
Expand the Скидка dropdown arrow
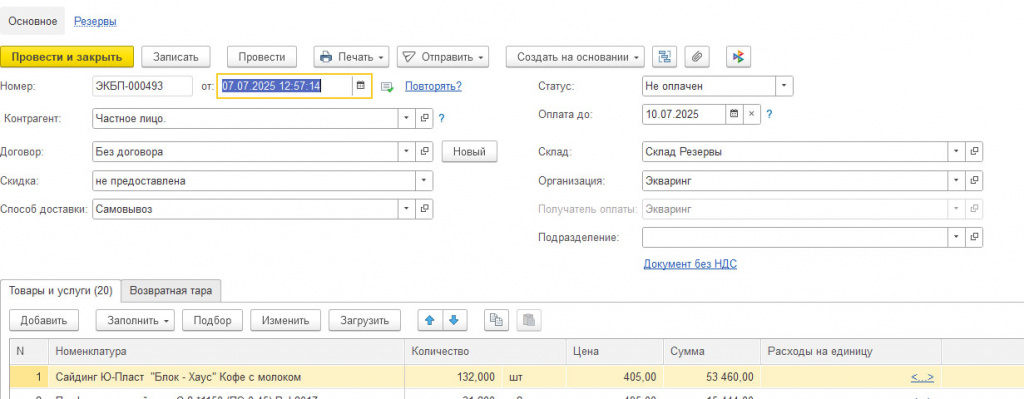click(424, 180)
